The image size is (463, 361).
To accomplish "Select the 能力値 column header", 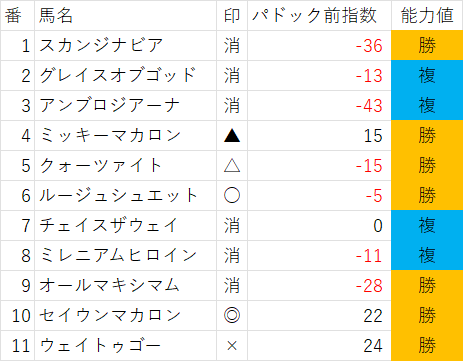I will pyautogui.click(x=427, y=15).
